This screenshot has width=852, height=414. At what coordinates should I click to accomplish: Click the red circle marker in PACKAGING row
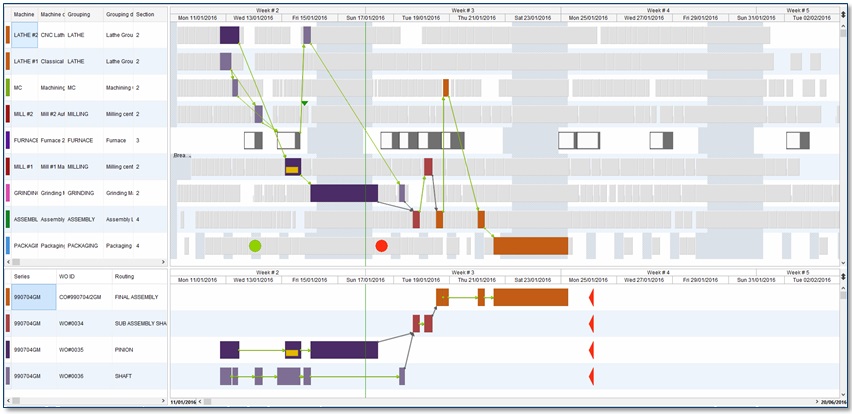381,246
